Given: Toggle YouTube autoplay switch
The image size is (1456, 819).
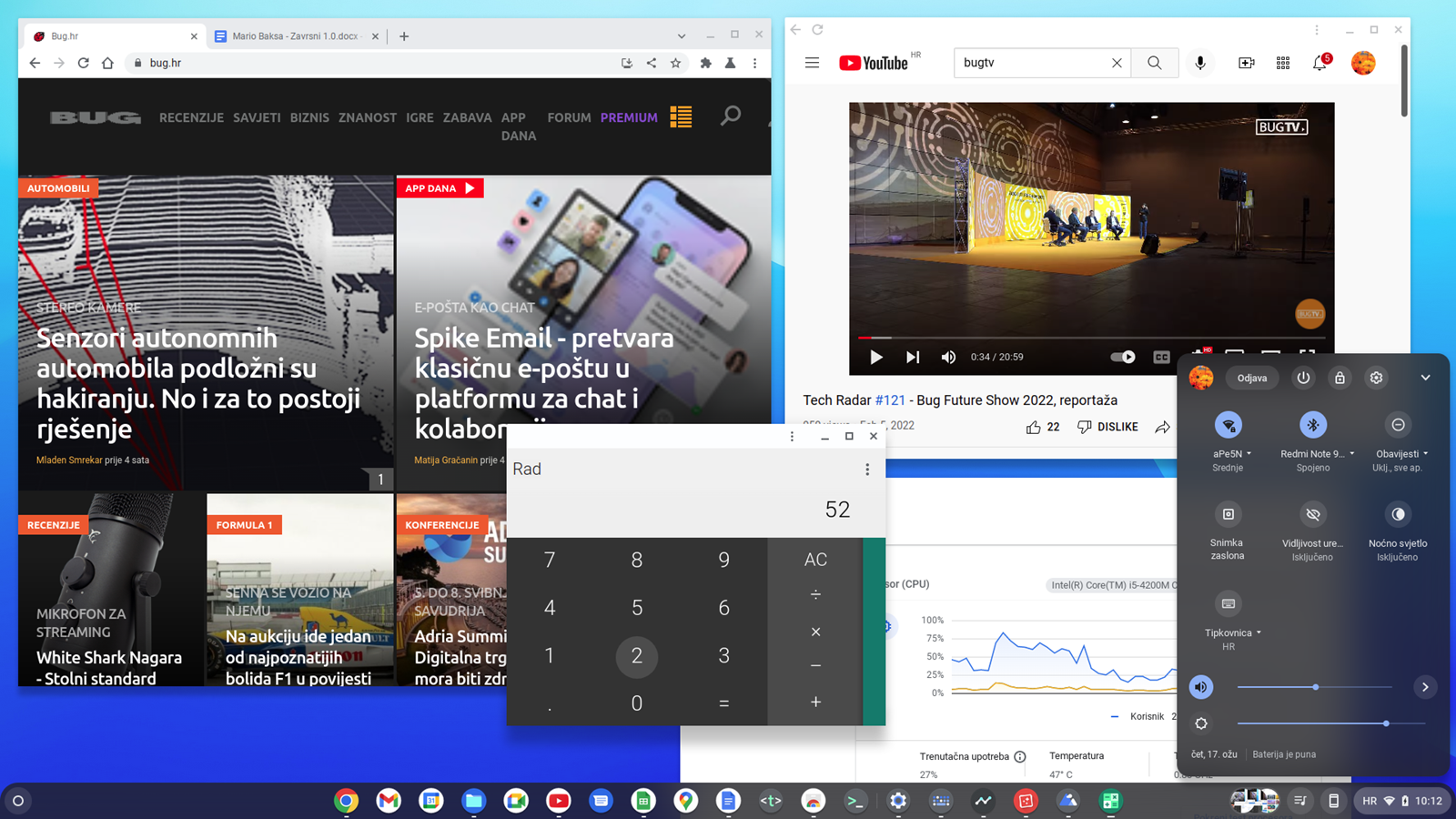Looking at the screenshot, I should (x=1123, y=357).
